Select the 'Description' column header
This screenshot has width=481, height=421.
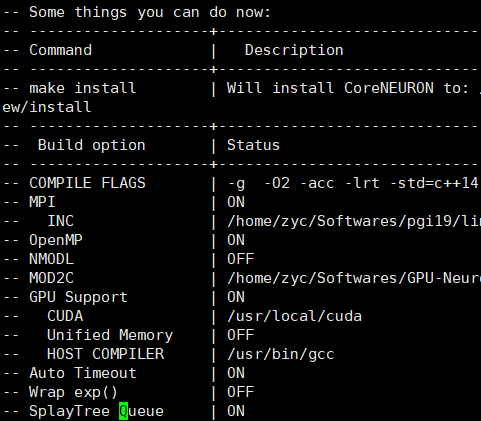(x=294, y=50)
